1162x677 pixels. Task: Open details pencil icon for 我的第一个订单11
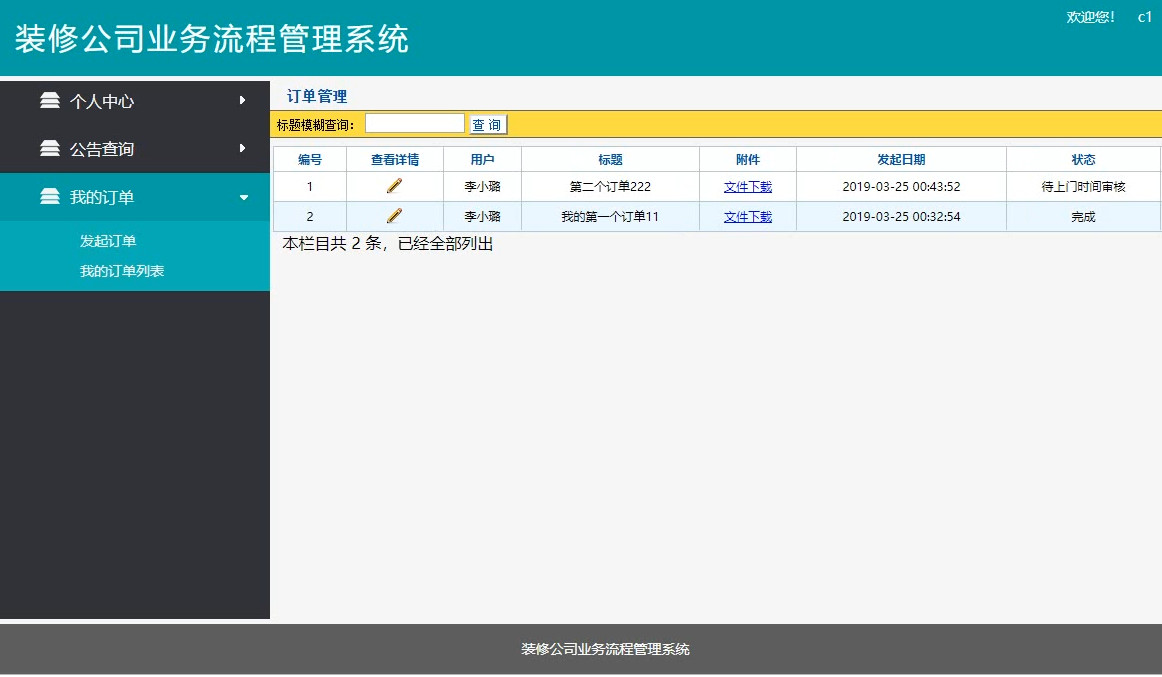(394, 216)
